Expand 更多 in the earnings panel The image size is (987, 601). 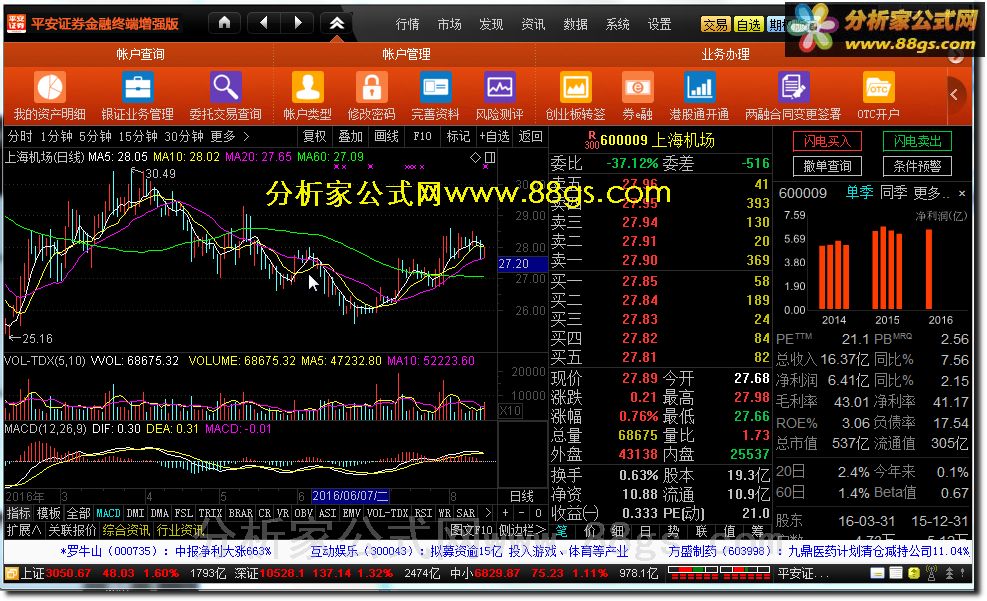930,193
